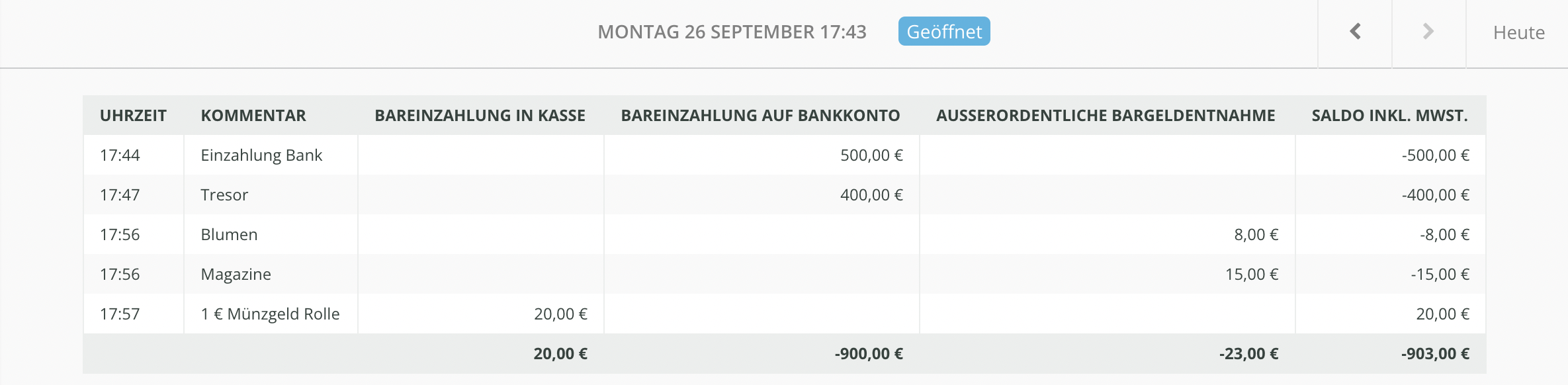Image resolution: width=1568 pixels, height=385 pixels.
Task: Select the Tresor entry row
Action: pyautogui.click(x=224, y=195)
